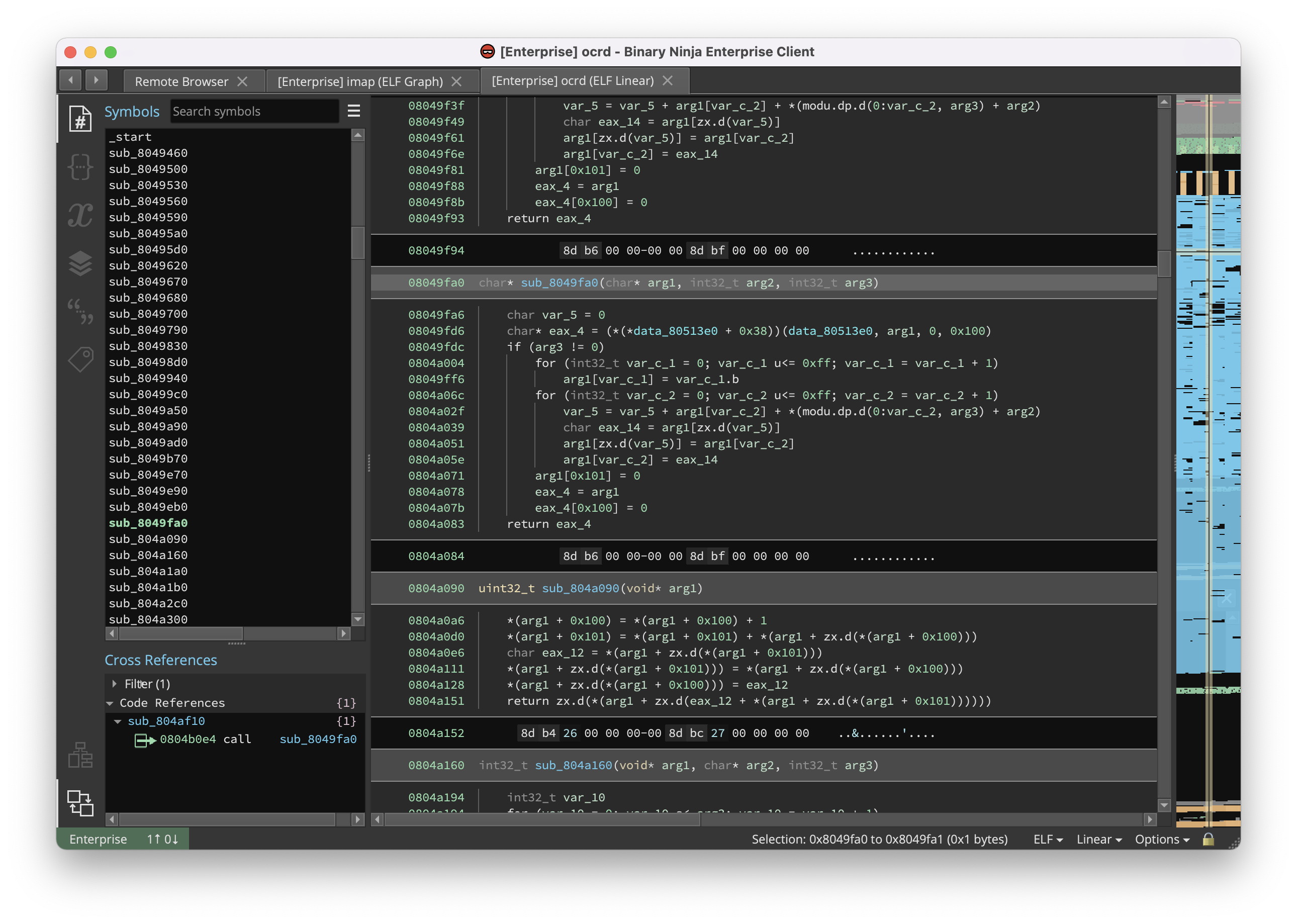Click the grid/table icon at bottom left
The image size is (1297, 924).
(80, 756)
